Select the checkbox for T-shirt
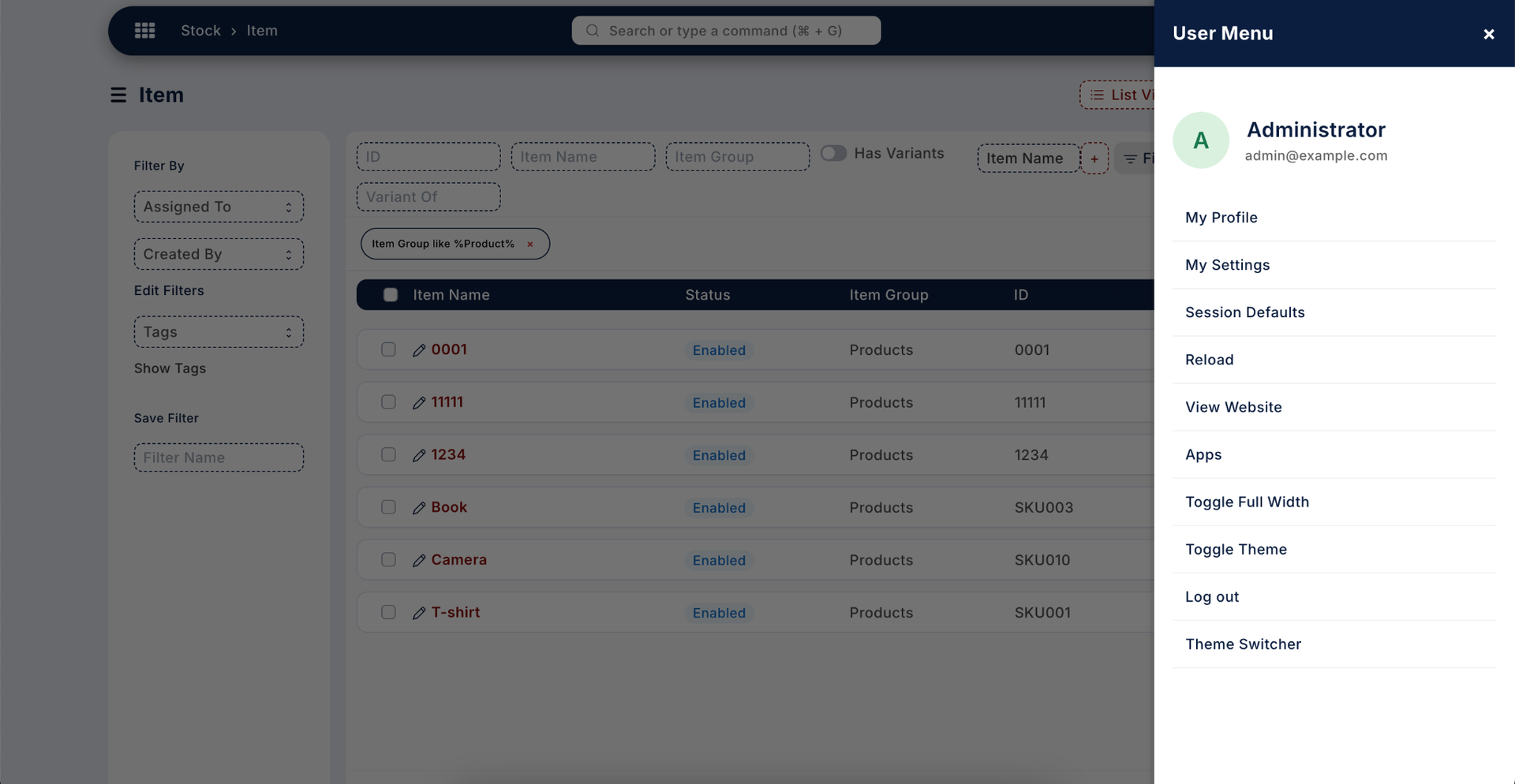1515x784 pixels. click(388, 612)
